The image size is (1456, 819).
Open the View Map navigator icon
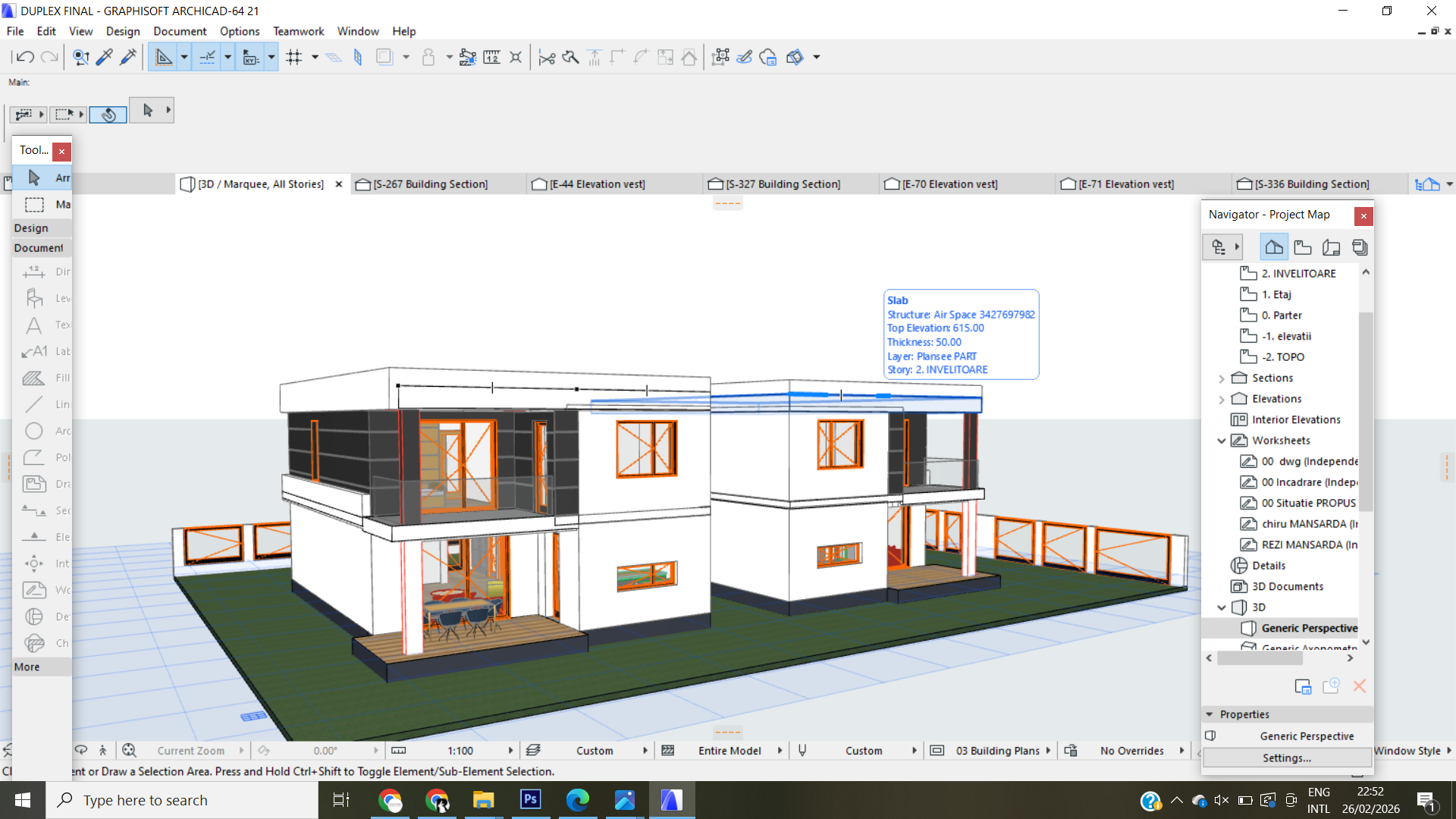(1302, 247)
